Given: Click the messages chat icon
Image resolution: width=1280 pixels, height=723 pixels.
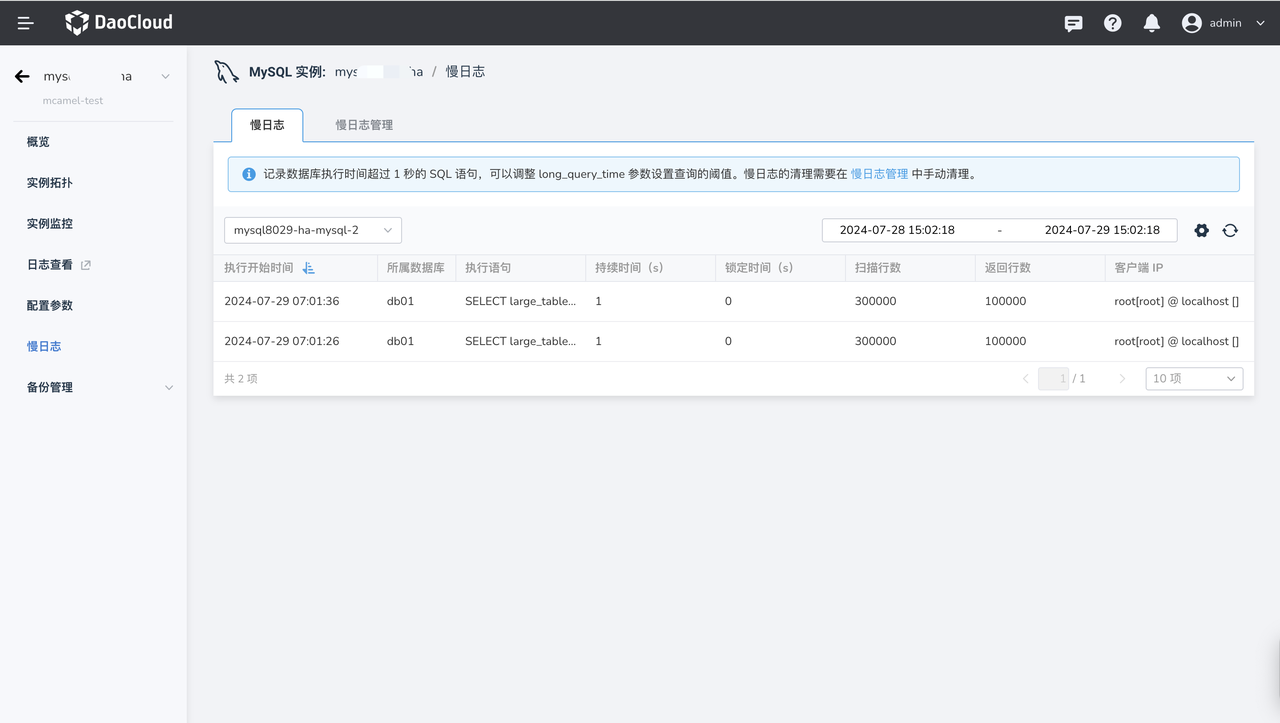Looking at the screenshot, I should click(x=1073, y=23).
